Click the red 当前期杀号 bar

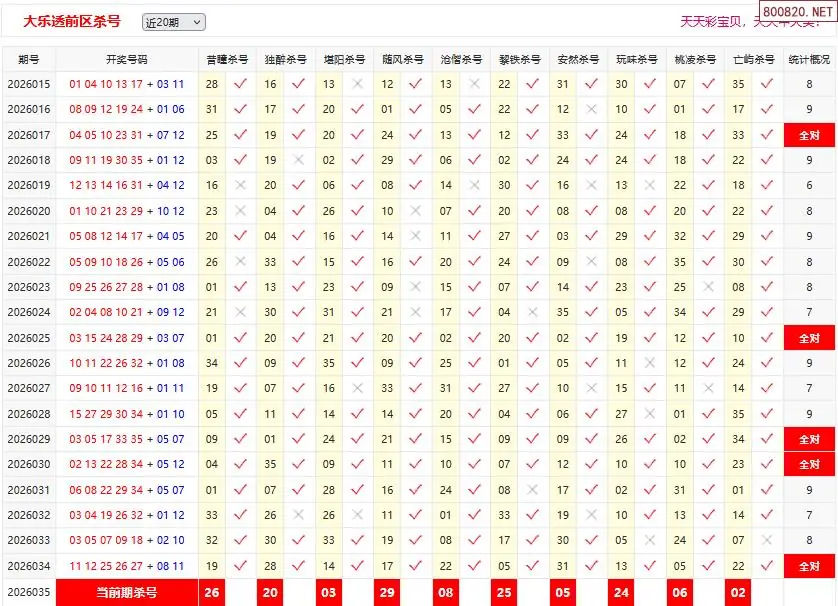[x=127, y=592]
